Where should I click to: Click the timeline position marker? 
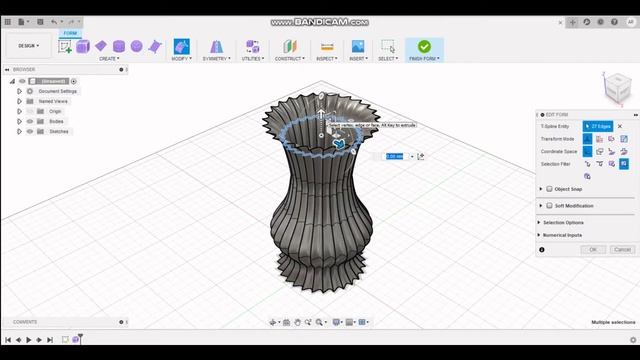[x=80, y=338]
